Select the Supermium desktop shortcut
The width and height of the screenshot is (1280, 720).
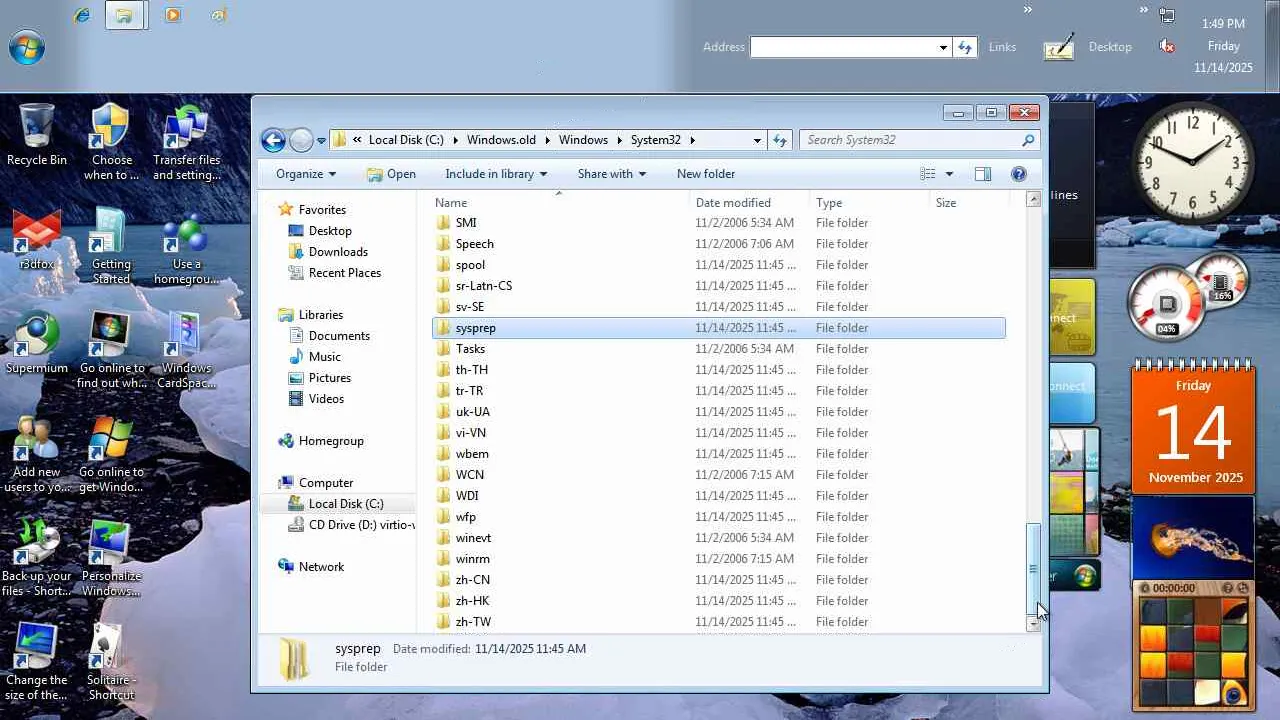(x=37, y=344)
